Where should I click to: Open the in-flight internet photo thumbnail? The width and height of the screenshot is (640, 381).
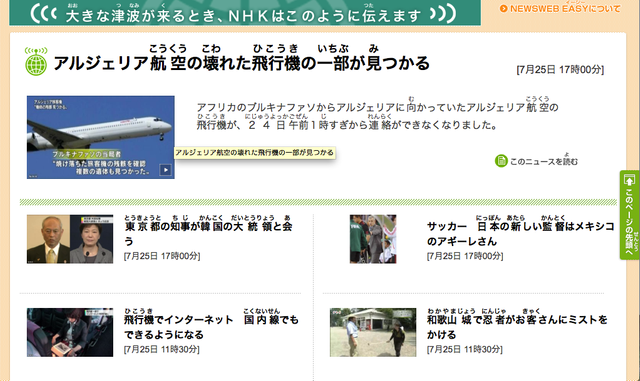tap(70, 332)
